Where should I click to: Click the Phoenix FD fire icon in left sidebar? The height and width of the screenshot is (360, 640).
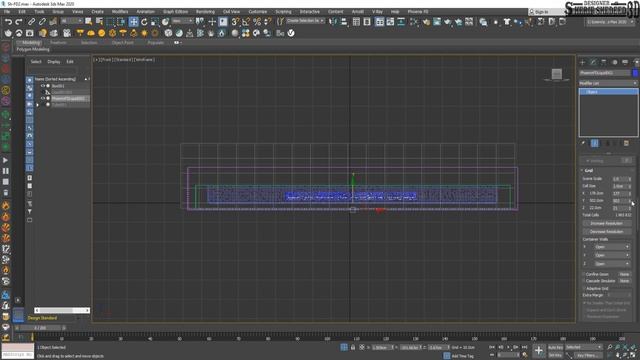click(x=6, y=205)
